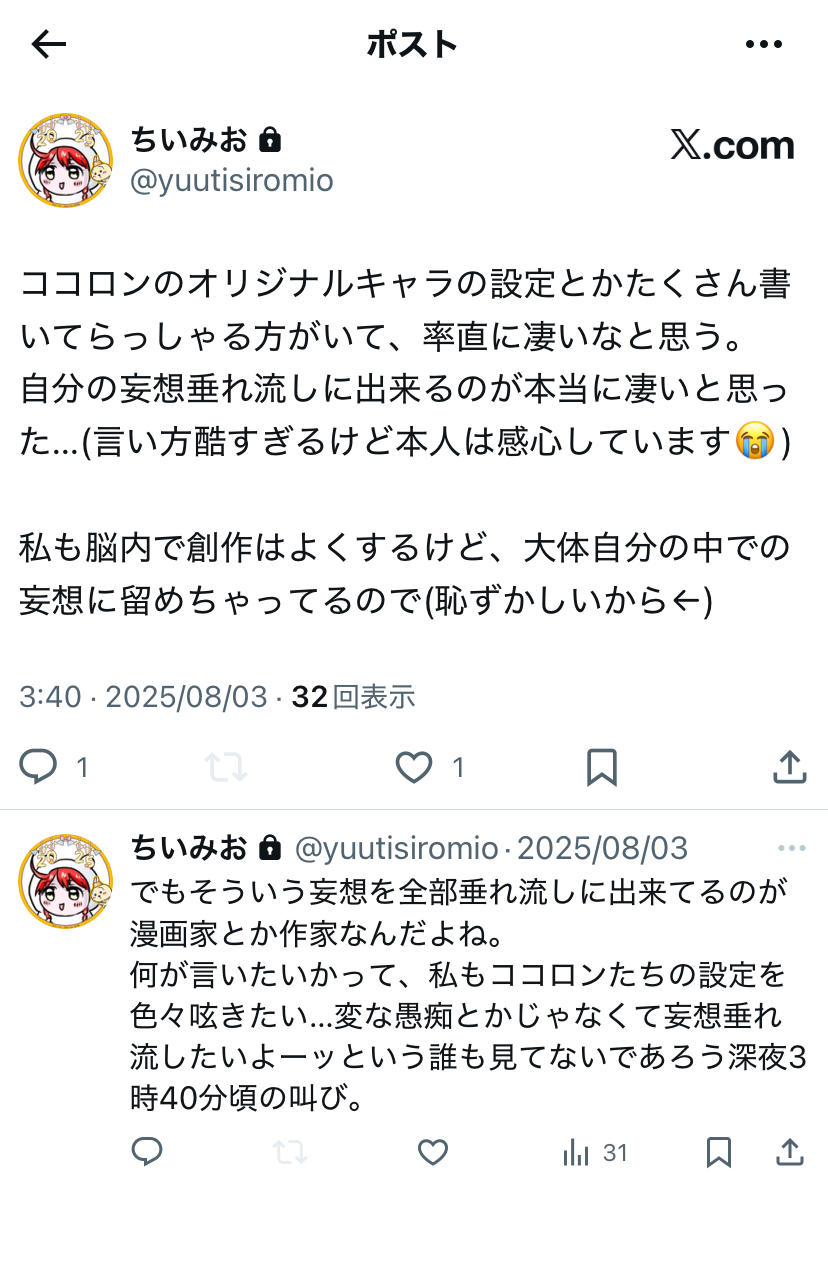Like the second post
The height and width of the screenshot is (1279, 828).
point(432,1153)
